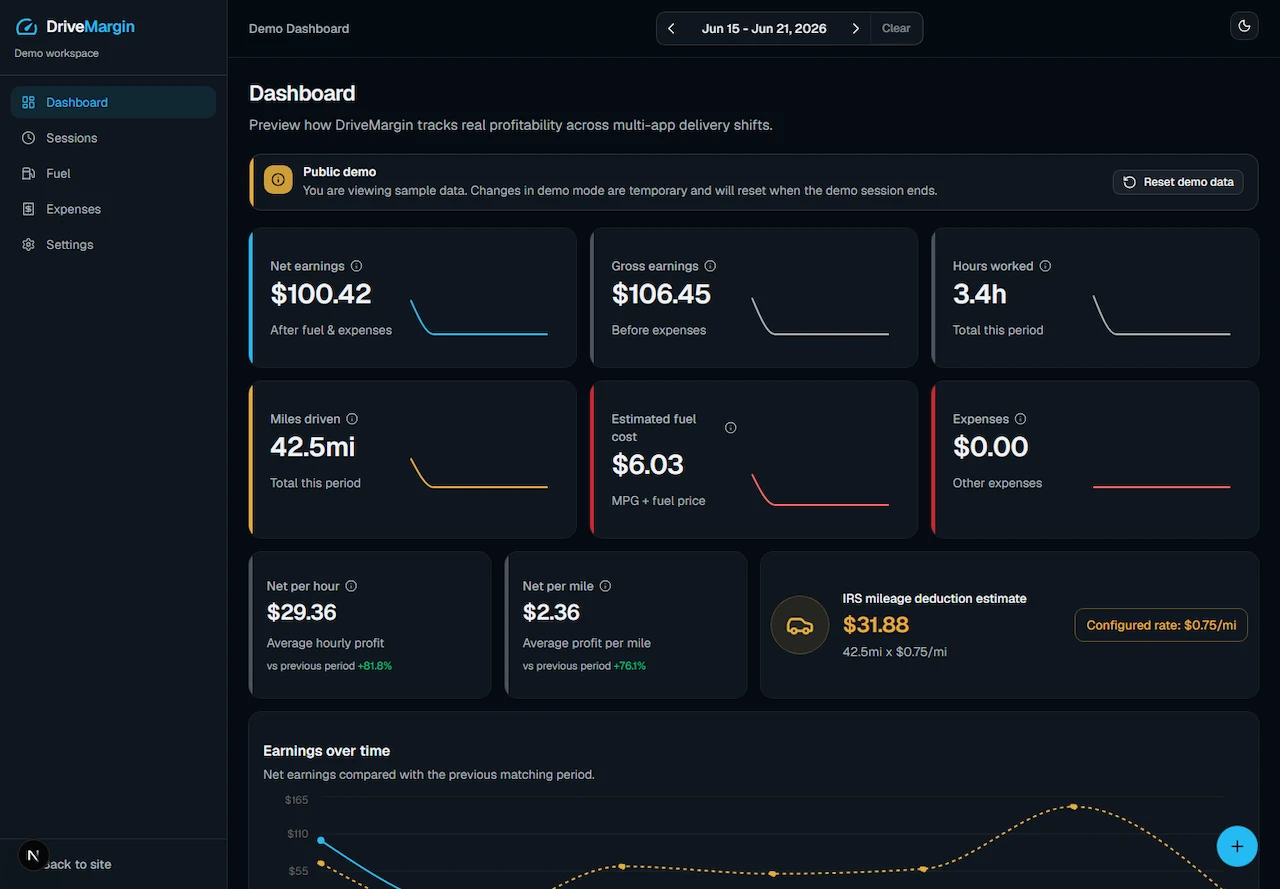Click the Demo Dashboard breadcrumb text
Viewport: 1280px width, 889px height.
pyautogui.click(x=299, y=28)
